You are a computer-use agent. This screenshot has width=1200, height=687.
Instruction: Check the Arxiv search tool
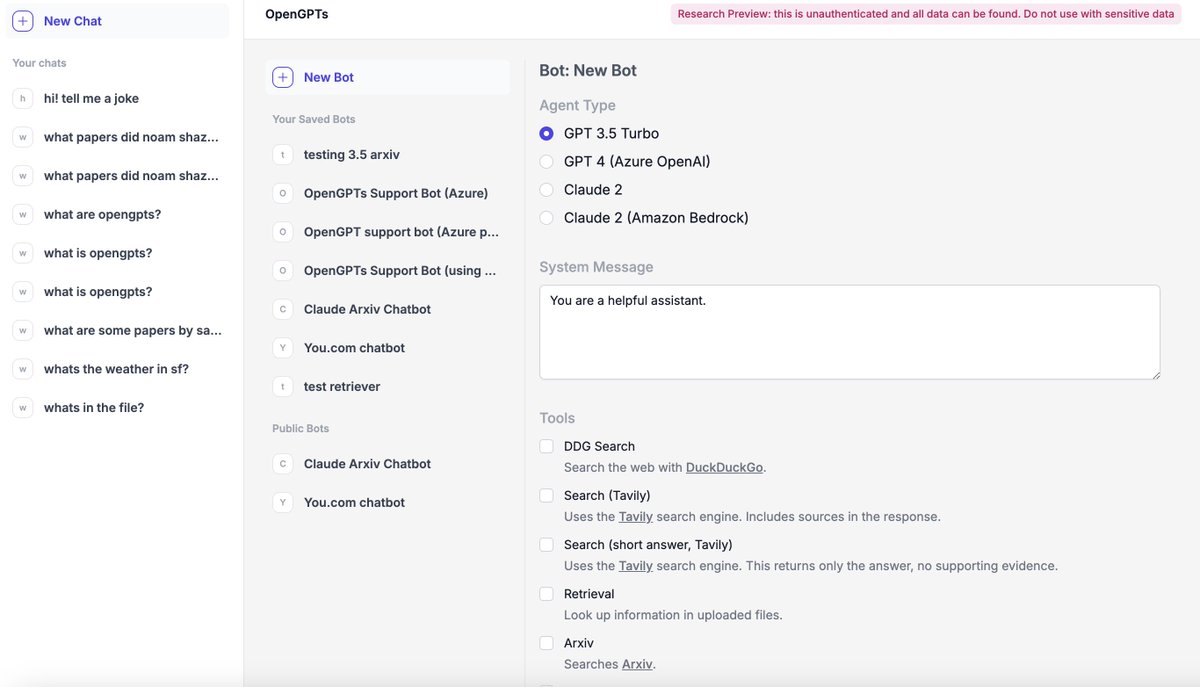546,642
